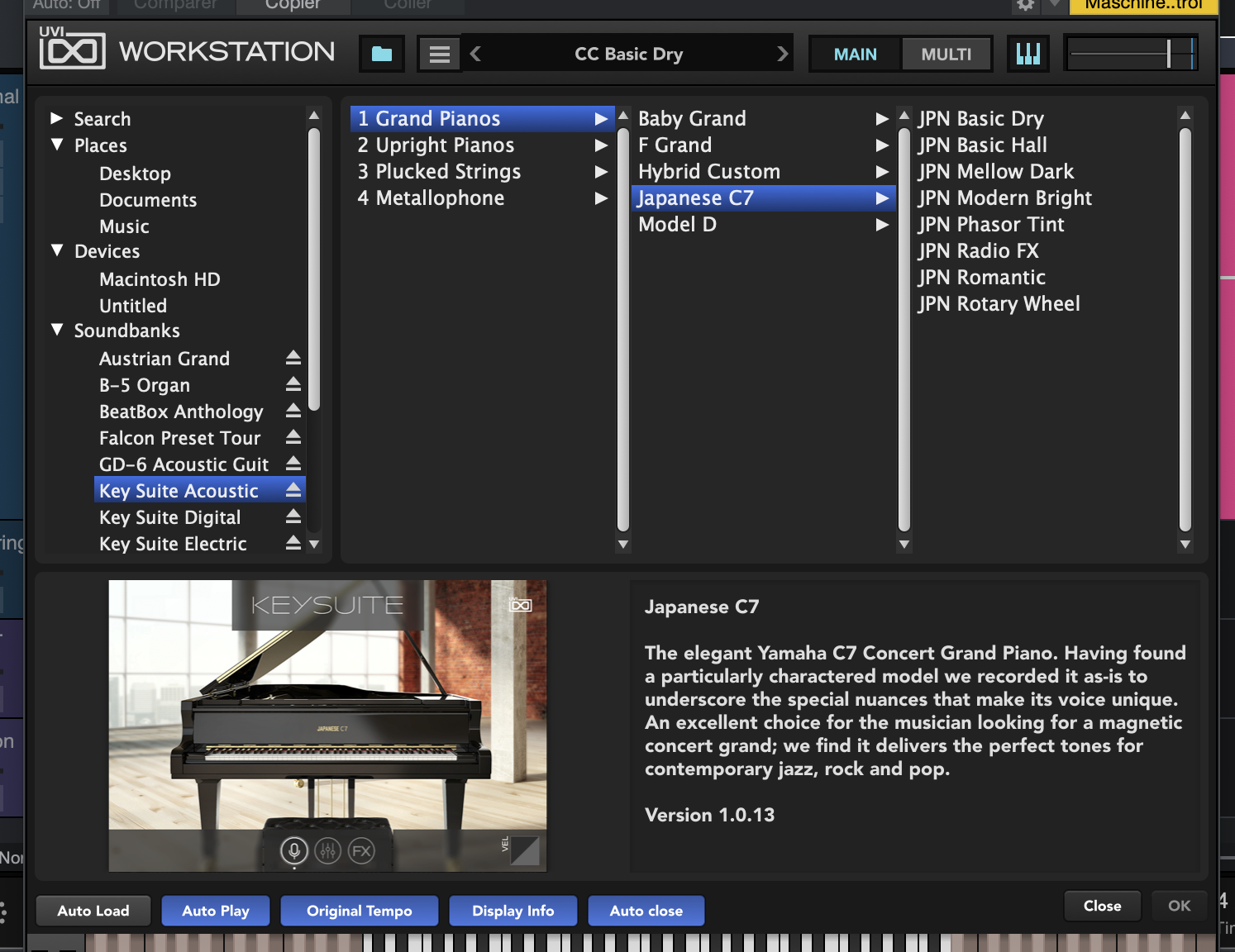Click the velocity curve icon on preview
This screenshot has width=1235, height=952.
(525, 850)
